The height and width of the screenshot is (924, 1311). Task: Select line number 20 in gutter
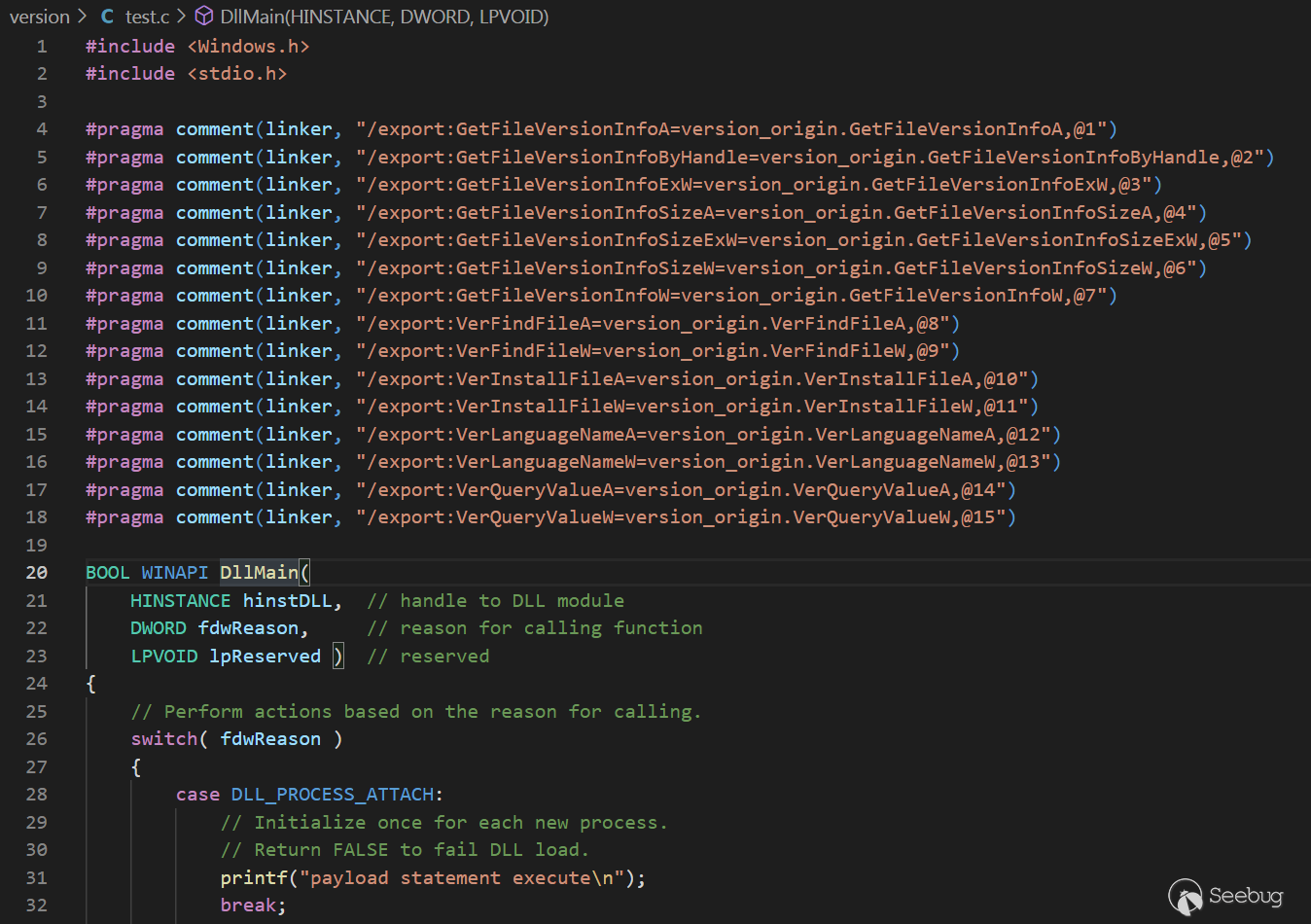pyautogui.click(x=37, y=573)
